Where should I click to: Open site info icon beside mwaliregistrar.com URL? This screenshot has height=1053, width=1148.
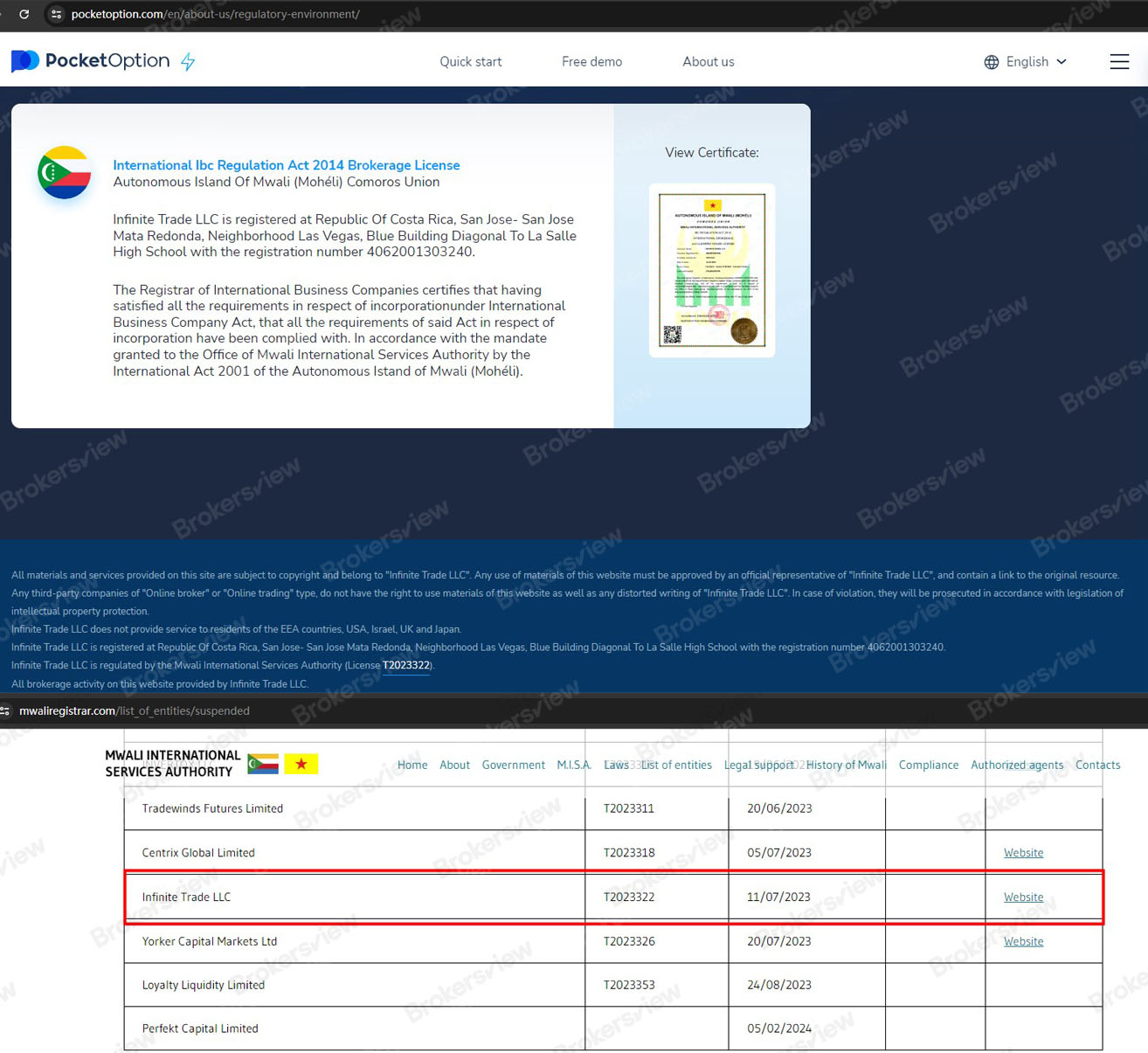click(x=5, y=710)
